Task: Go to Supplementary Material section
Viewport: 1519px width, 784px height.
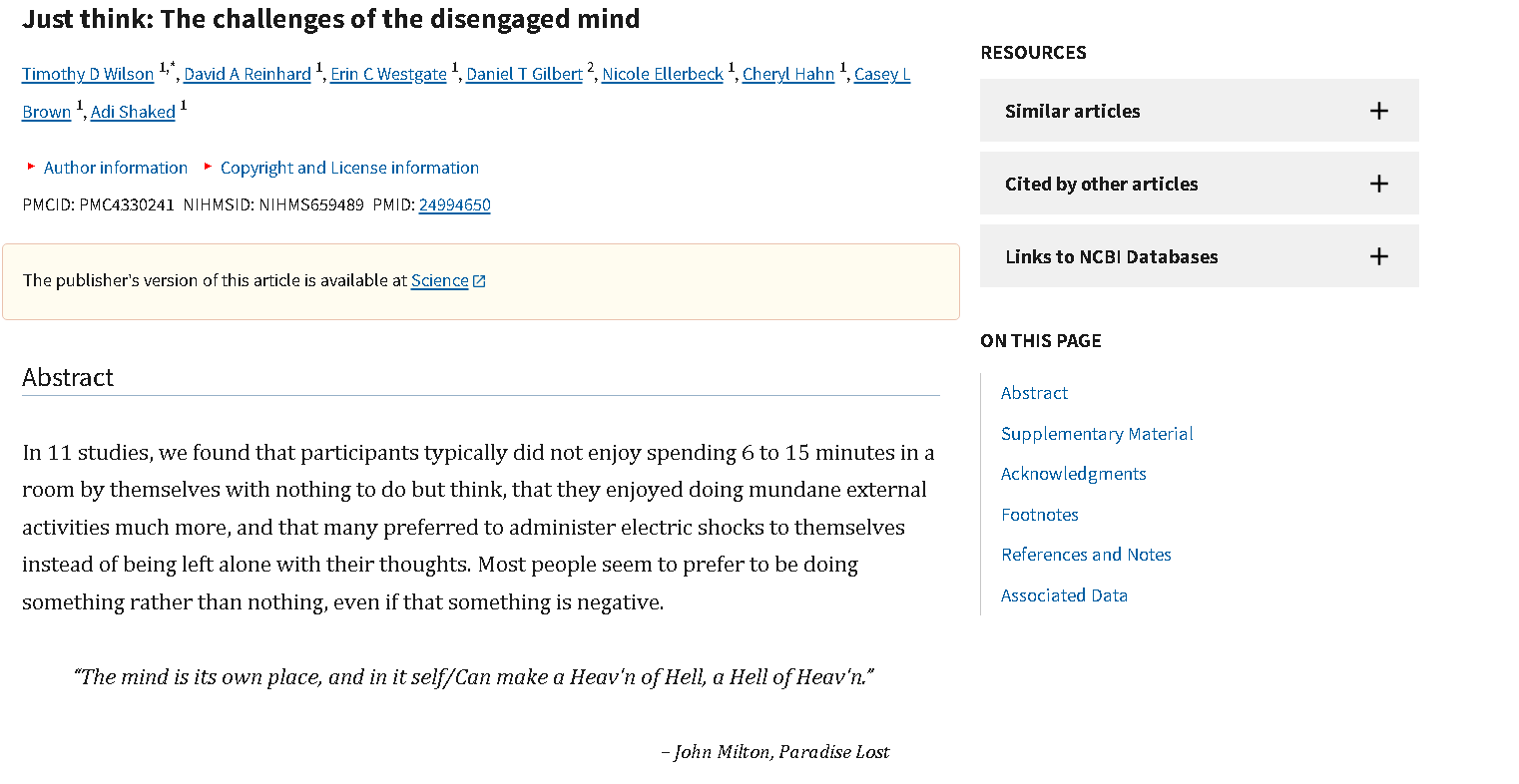Action: point(1097,434)
